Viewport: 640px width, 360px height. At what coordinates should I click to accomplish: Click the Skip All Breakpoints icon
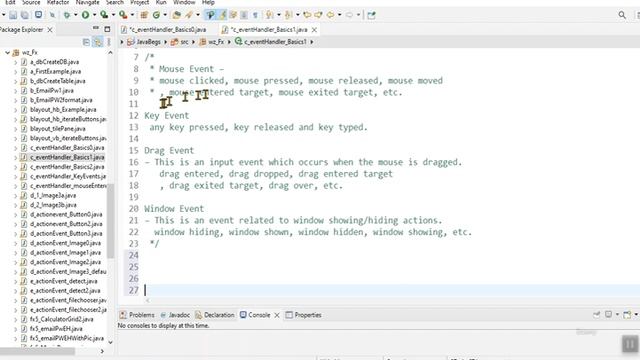pos(53,15)
